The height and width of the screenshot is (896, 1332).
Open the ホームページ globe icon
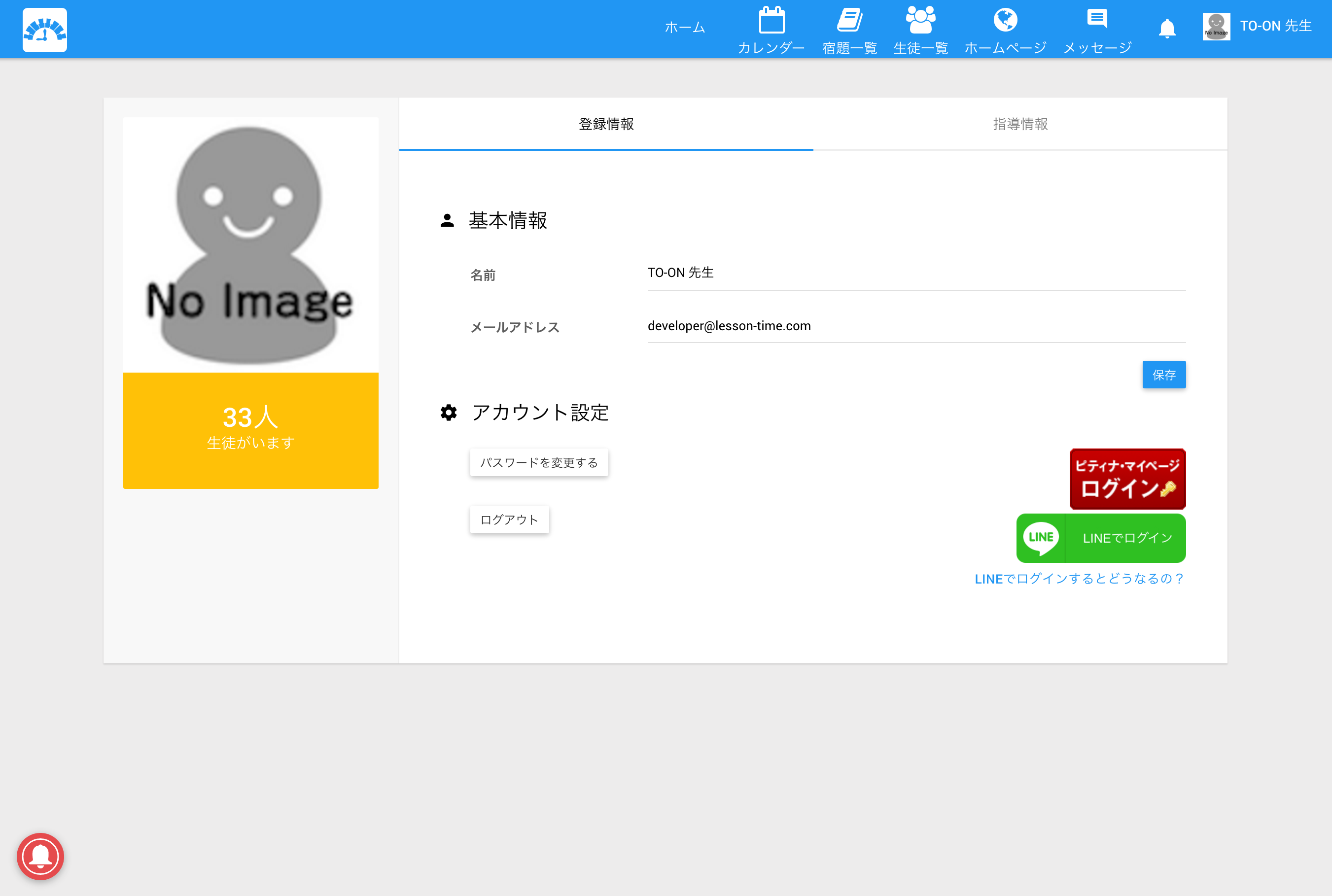pos(1005,21)
